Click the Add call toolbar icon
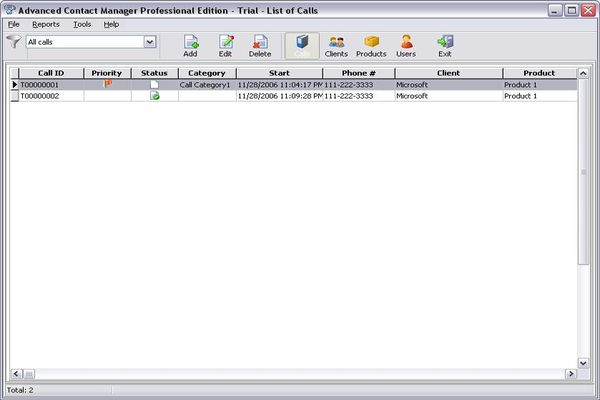This screenshot has height=400, width=600. (190, 42)
